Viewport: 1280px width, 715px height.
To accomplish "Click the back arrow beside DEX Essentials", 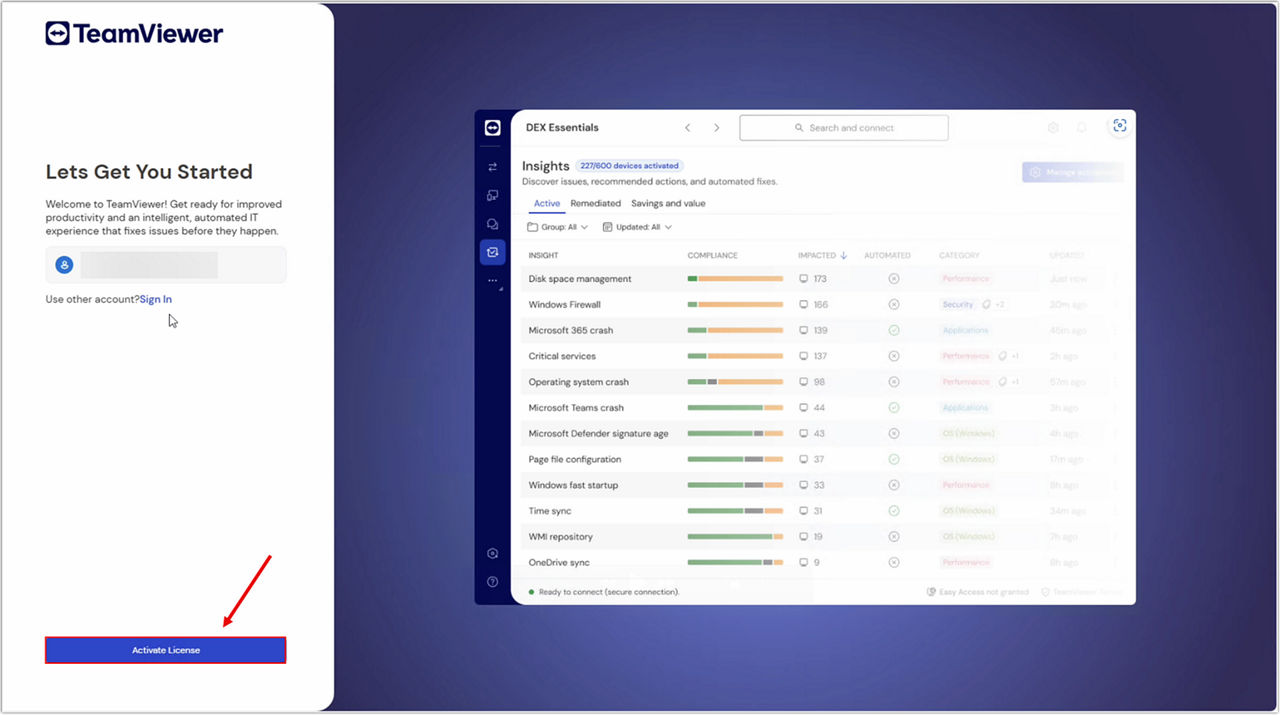I will point(687,128).
